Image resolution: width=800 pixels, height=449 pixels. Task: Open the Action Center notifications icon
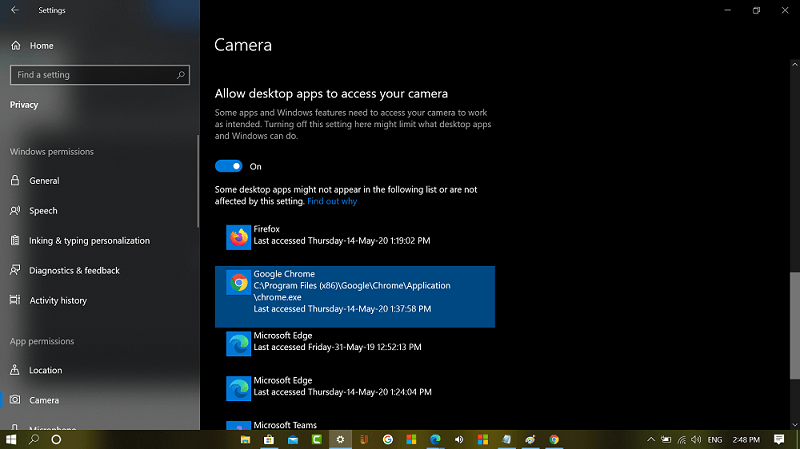779,439
